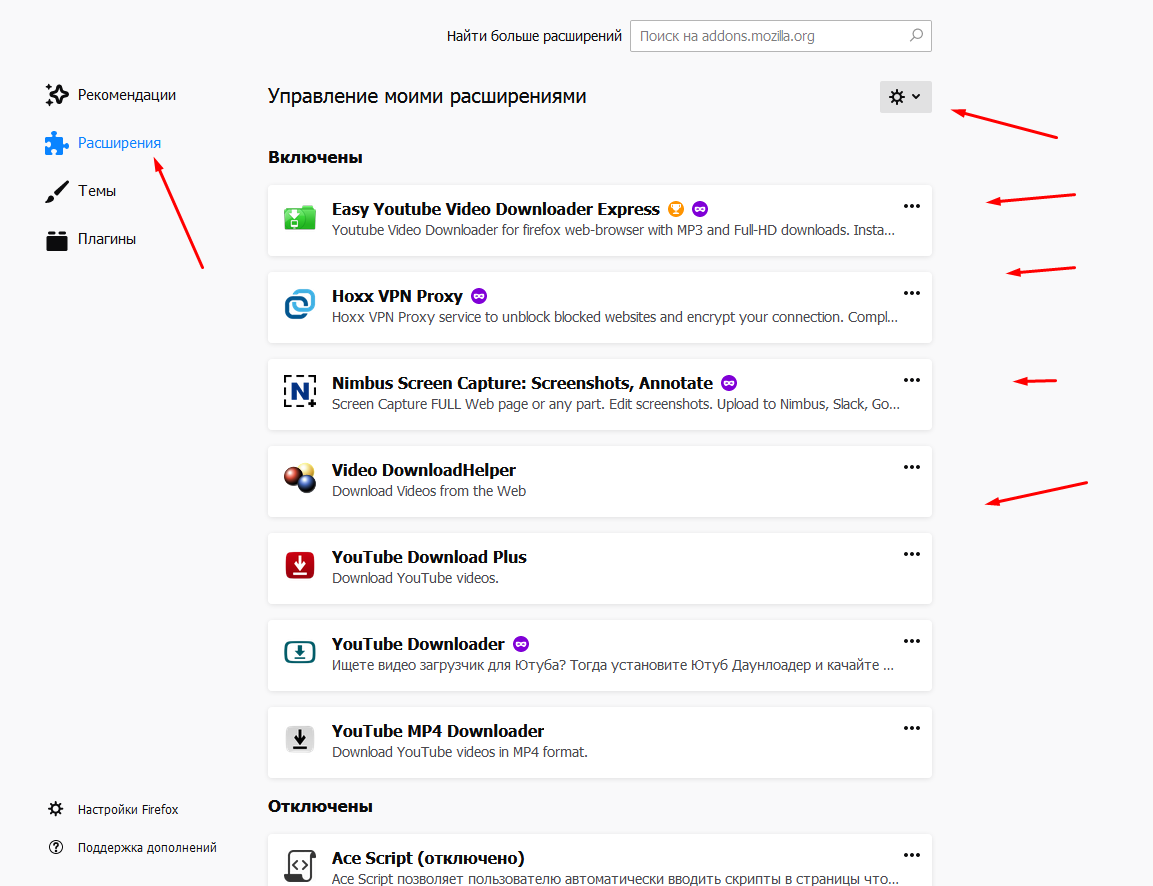This screenshot has height=886, width=1153.
Task: Click private browsing badge on Easy Youtube Downloader
Action: tap(700, 209)
